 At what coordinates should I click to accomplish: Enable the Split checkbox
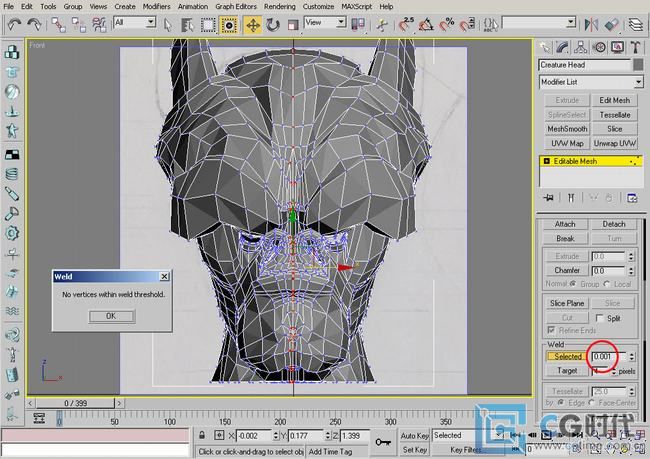click(x=599, y=318)
